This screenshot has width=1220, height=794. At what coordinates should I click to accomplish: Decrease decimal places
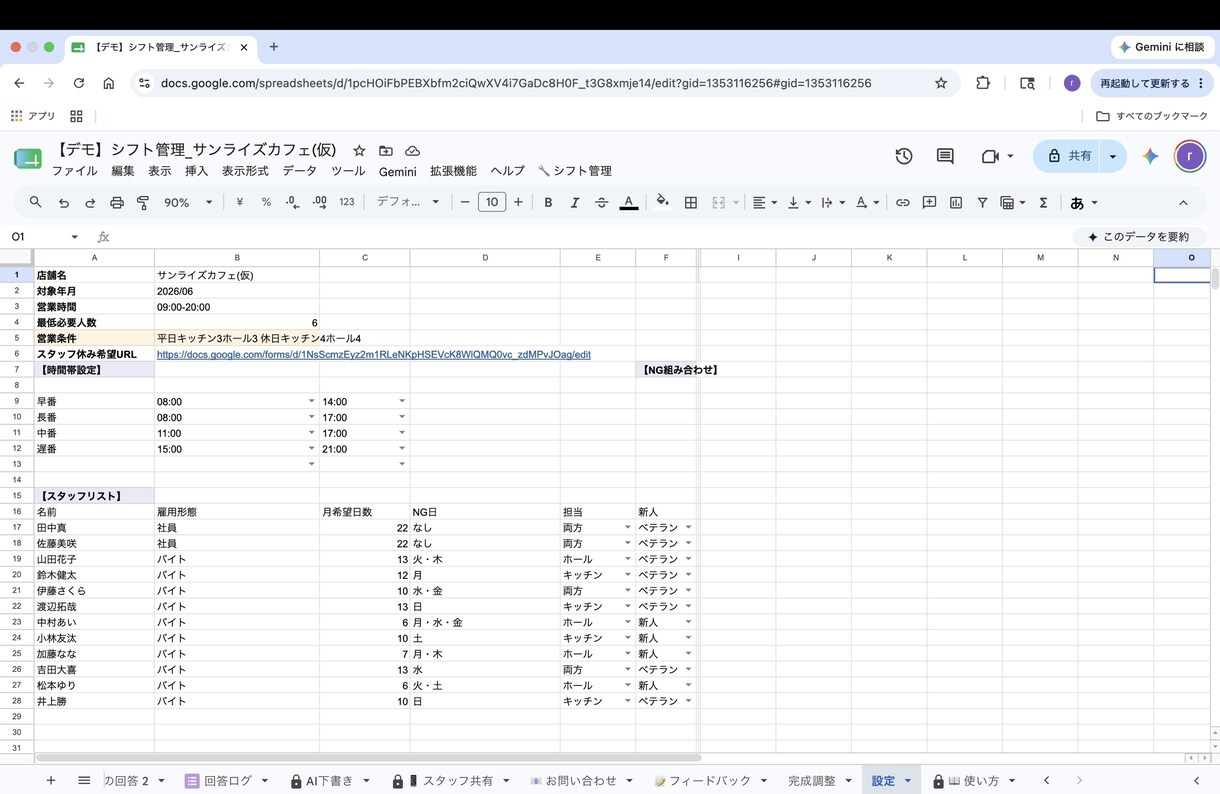coord(292,202)
